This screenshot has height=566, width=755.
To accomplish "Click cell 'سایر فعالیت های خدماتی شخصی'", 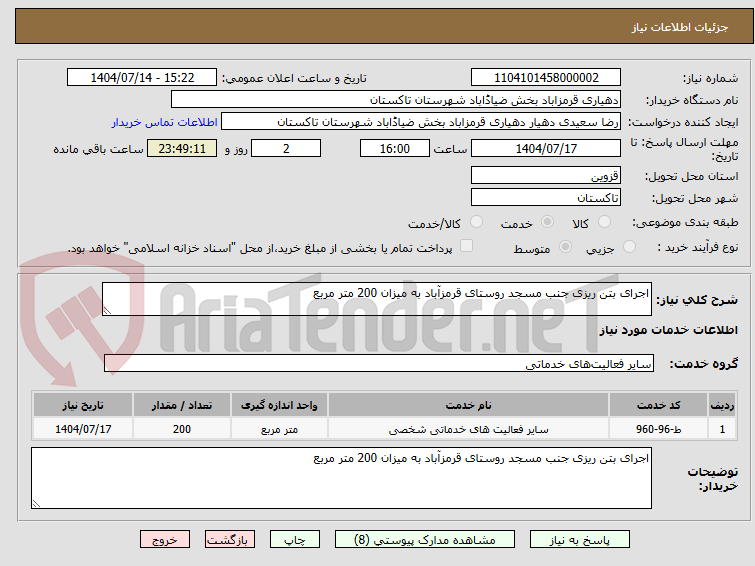I will (469, 429).
